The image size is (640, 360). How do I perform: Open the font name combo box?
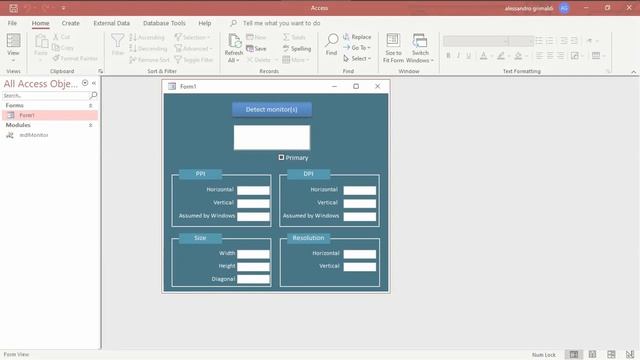click(x=476, y=41)
